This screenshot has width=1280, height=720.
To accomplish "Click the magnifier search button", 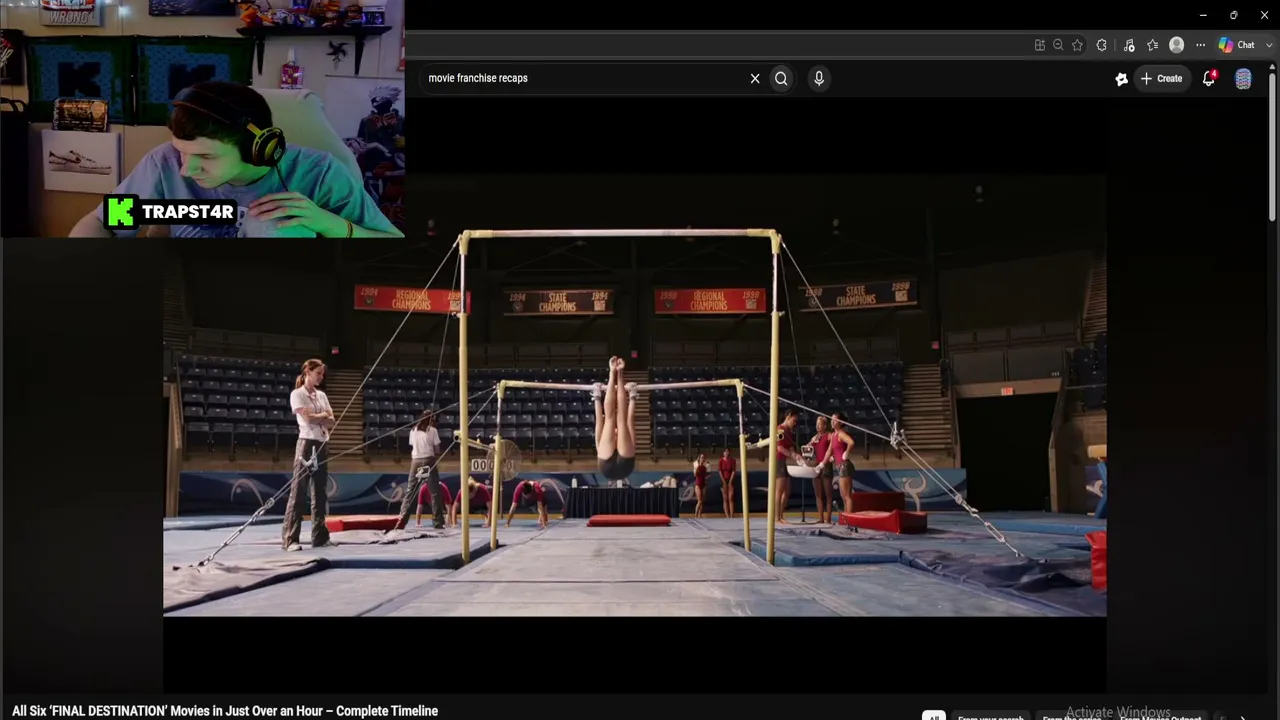I will coord(781,78).
